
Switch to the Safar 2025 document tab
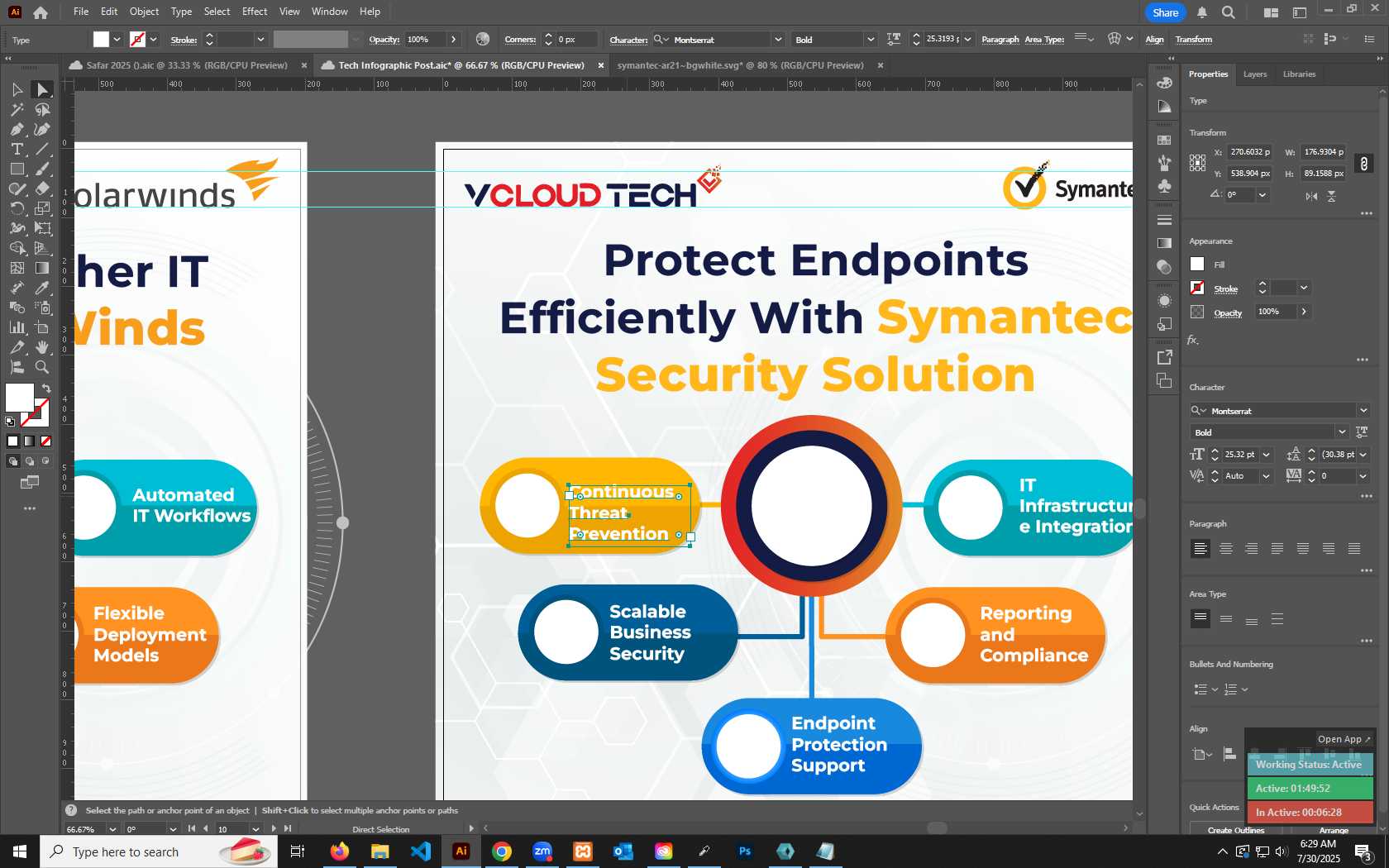pyautogui.click(x=186, y=65)
